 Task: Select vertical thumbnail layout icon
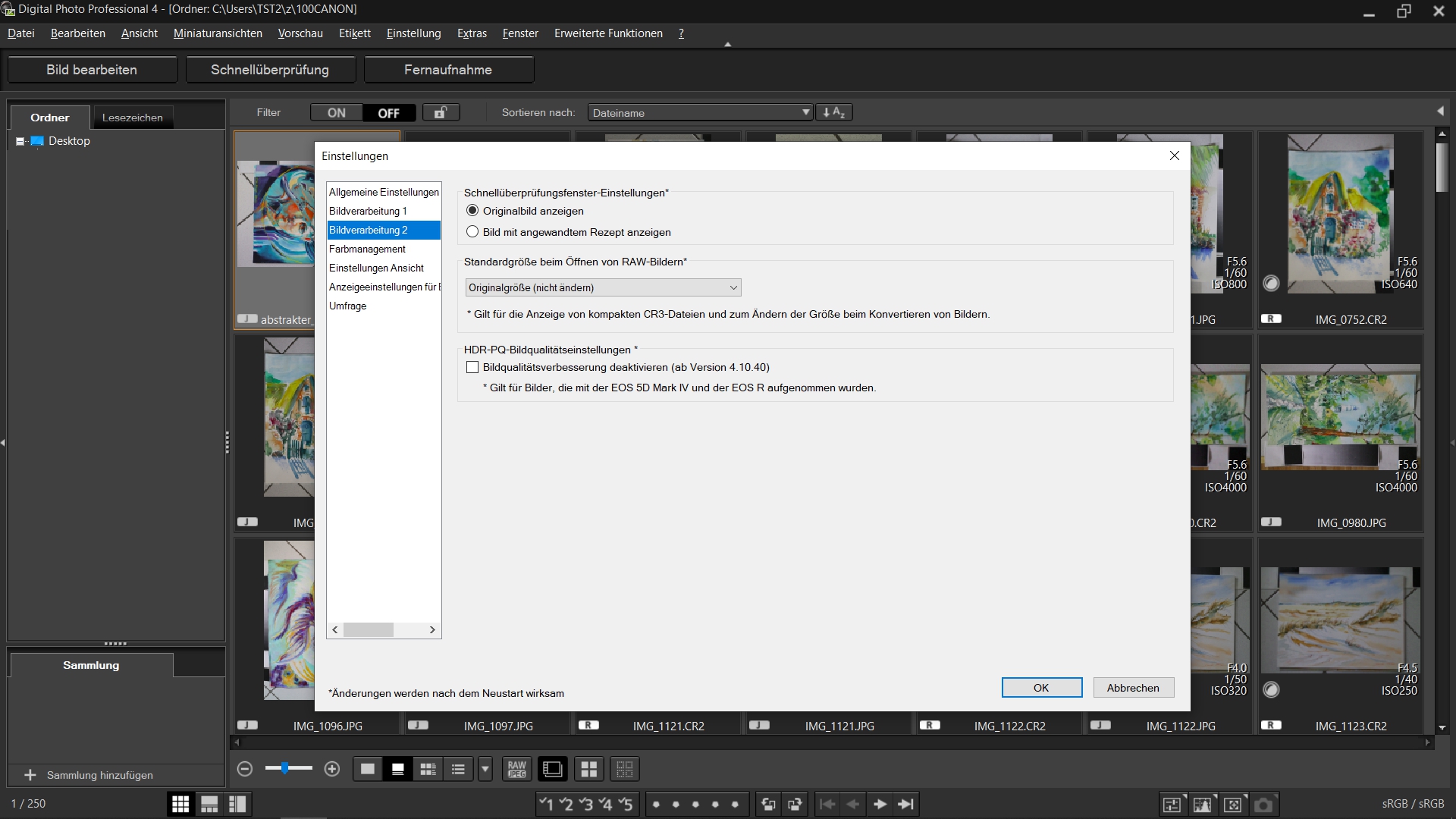point(237,804)
